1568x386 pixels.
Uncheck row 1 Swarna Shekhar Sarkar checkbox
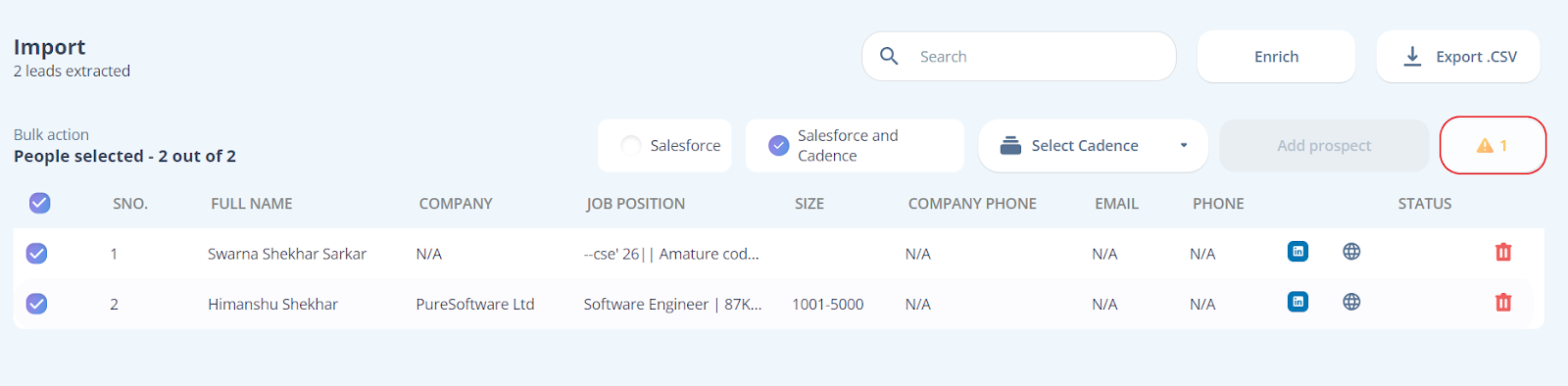[x=36, y=254]
